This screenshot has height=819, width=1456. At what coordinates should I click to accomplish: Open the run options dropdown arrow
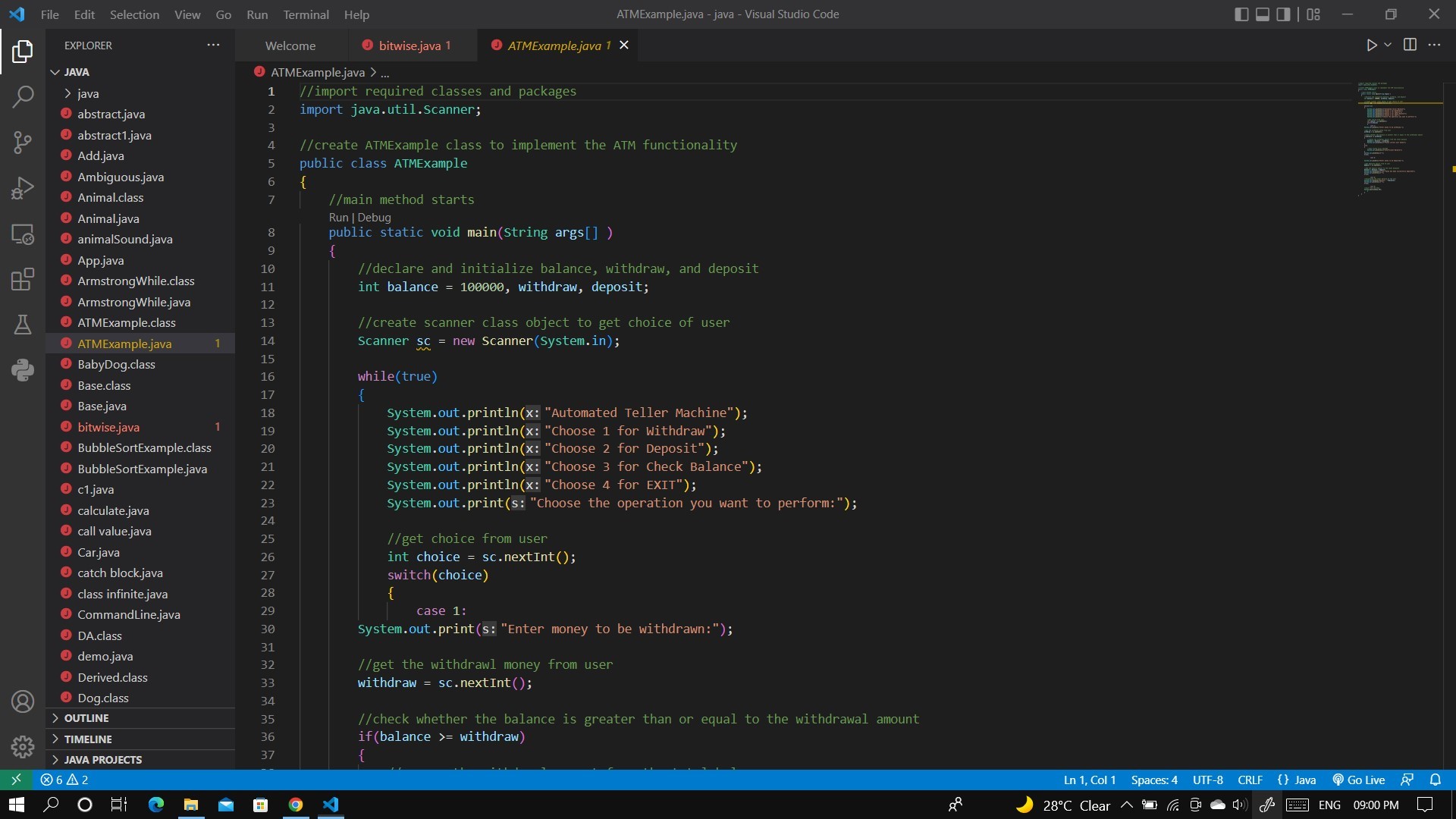(x=1388, y=45)
